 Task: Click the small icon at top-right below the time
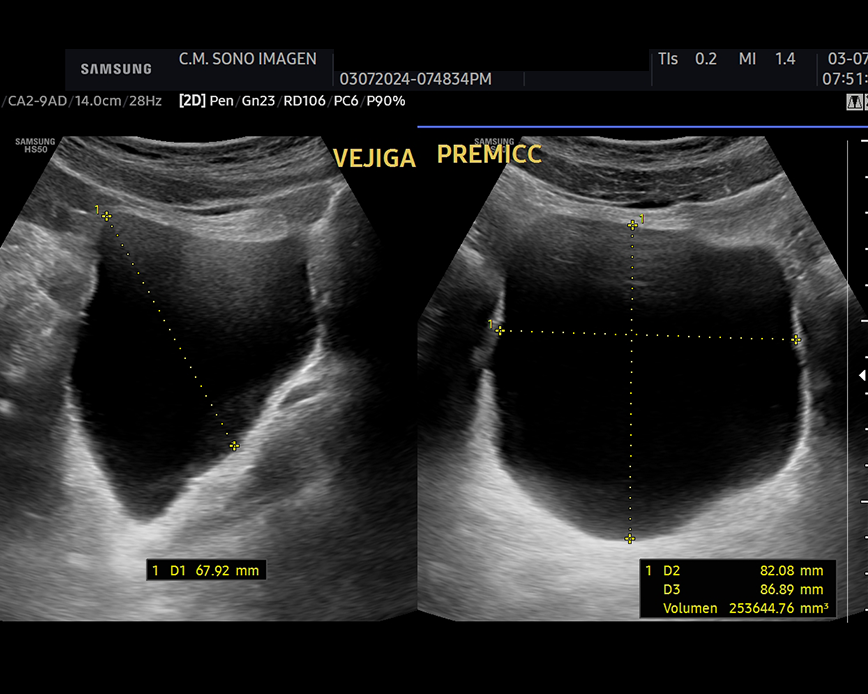pos(854,102)
